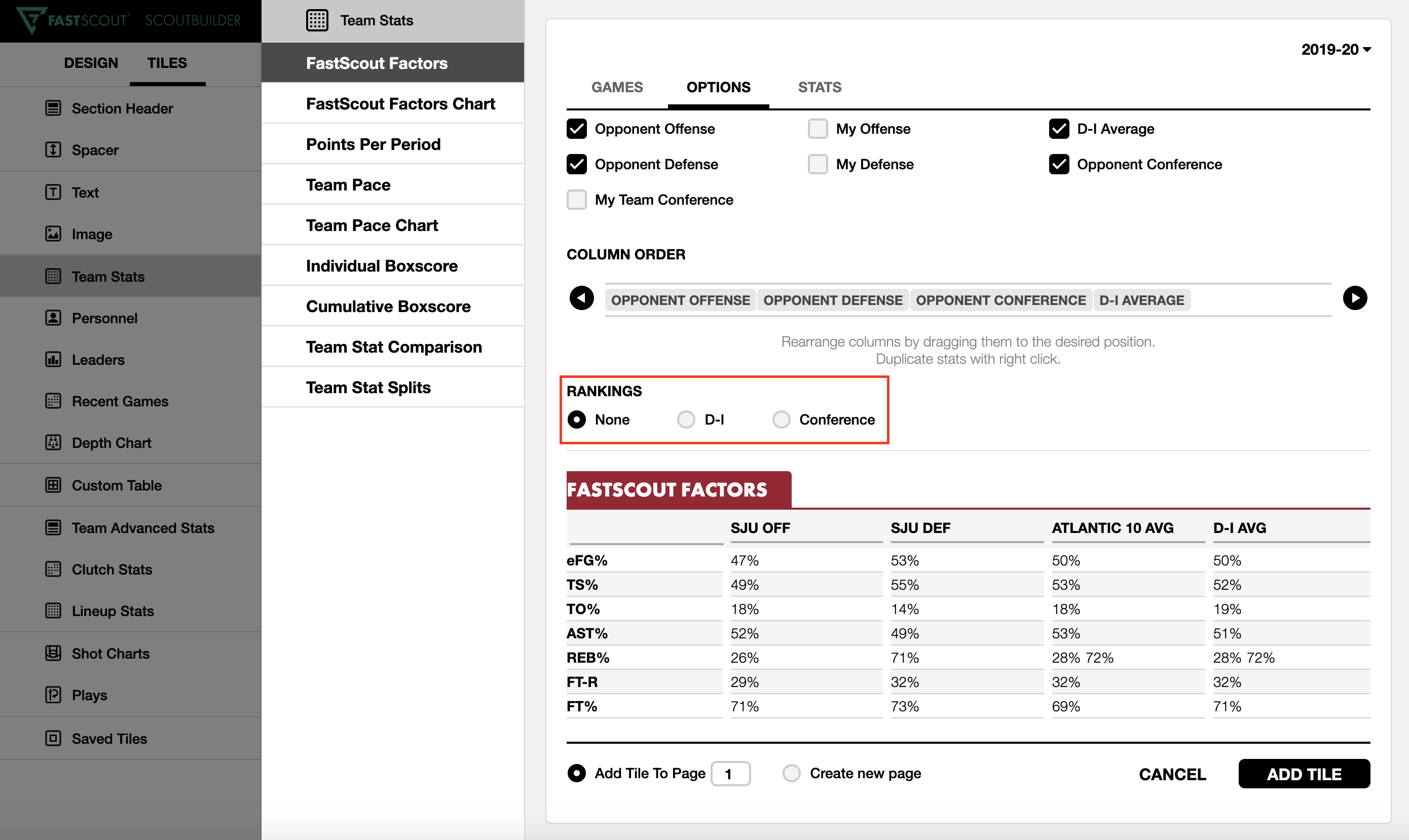Click the ADD TILE button
1409x840 pixels.
tap(1304, 774)
